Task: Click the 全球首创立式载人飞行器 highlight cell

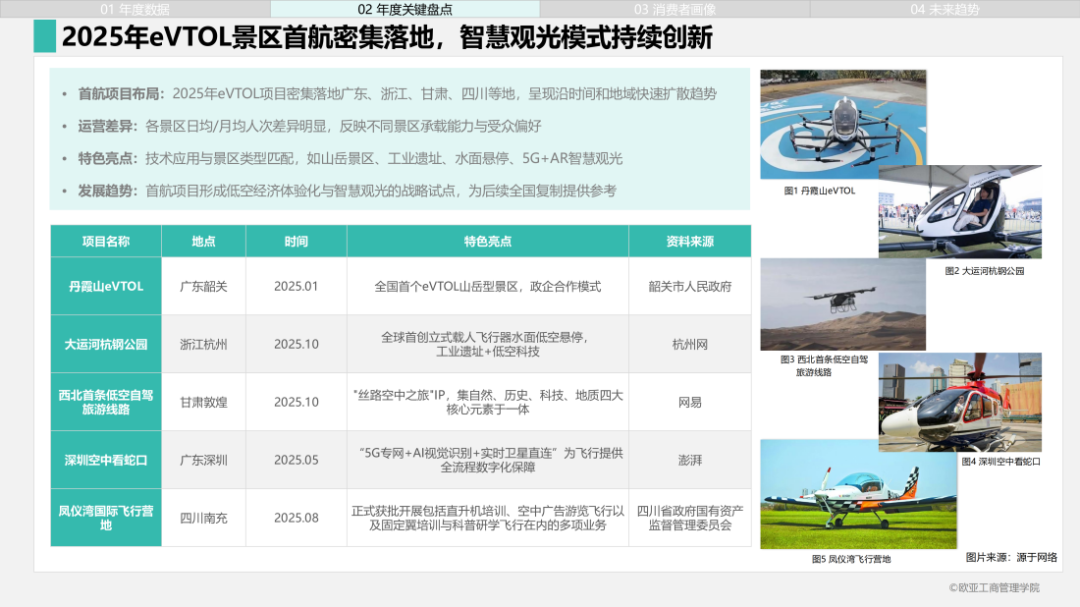Action: tap(488, 344)
